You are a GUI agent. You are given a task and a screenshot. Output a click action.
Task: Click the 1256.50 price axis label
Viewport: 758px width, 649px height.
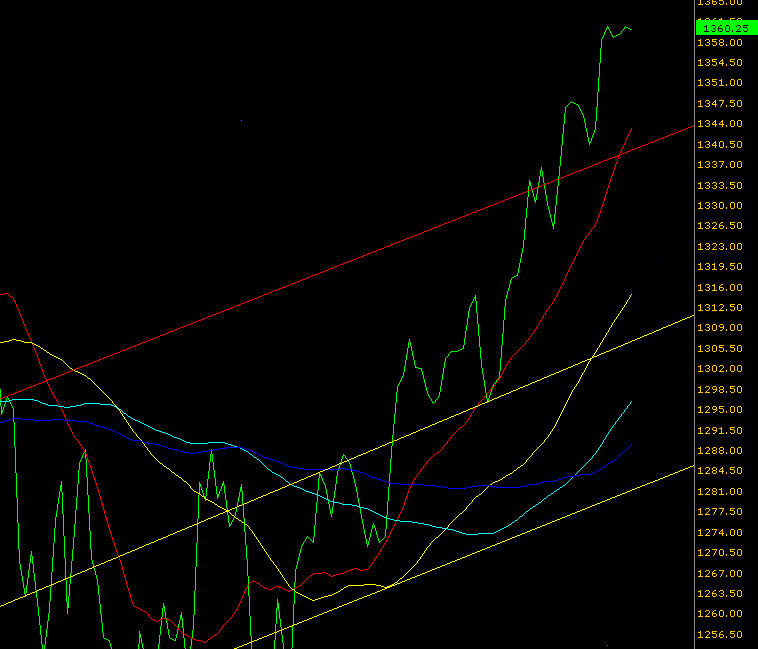[x=720, y=635]
